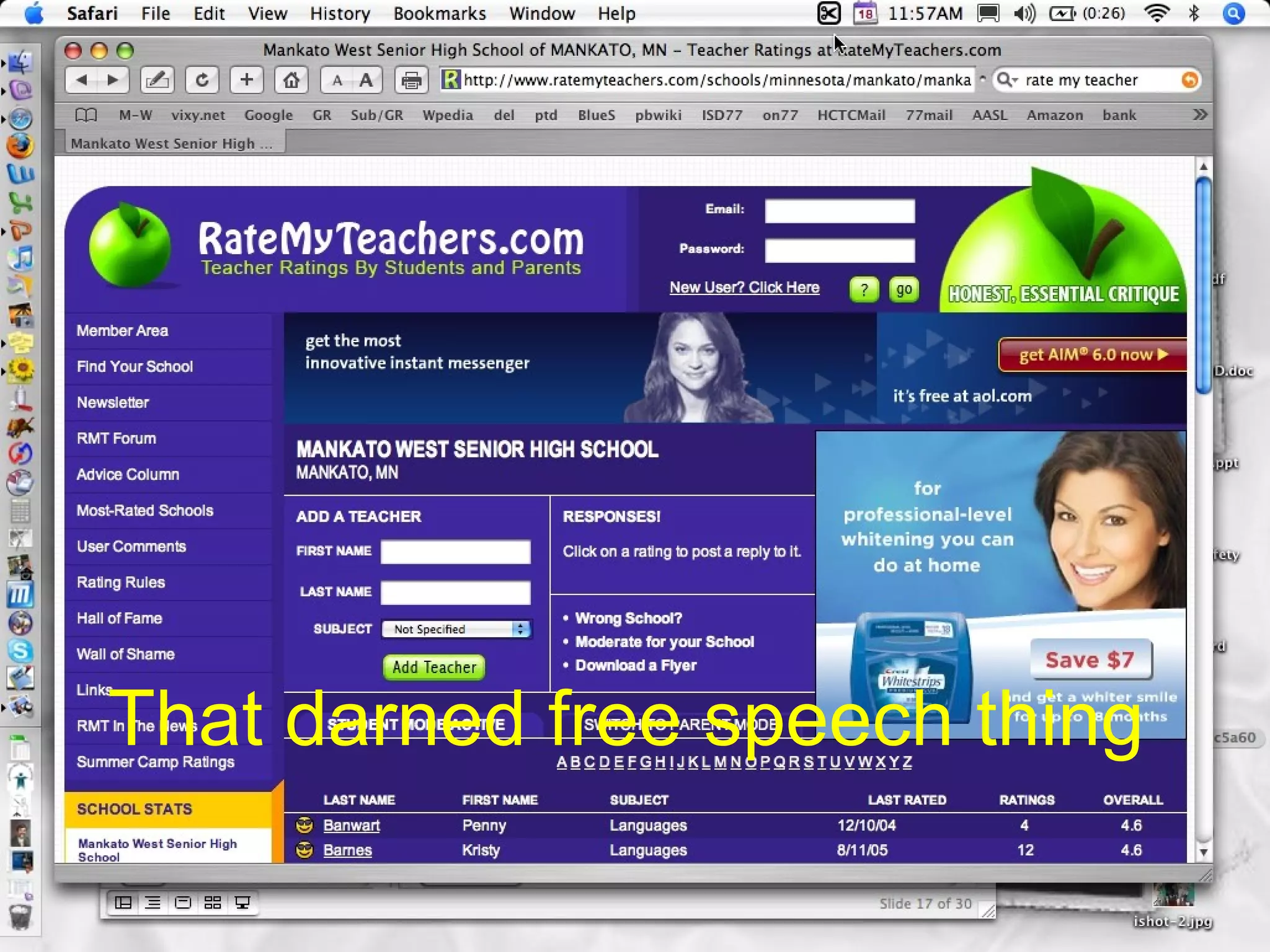Click the question mark help button
This screenshot has height=952, width=1270.
[864, 289]
